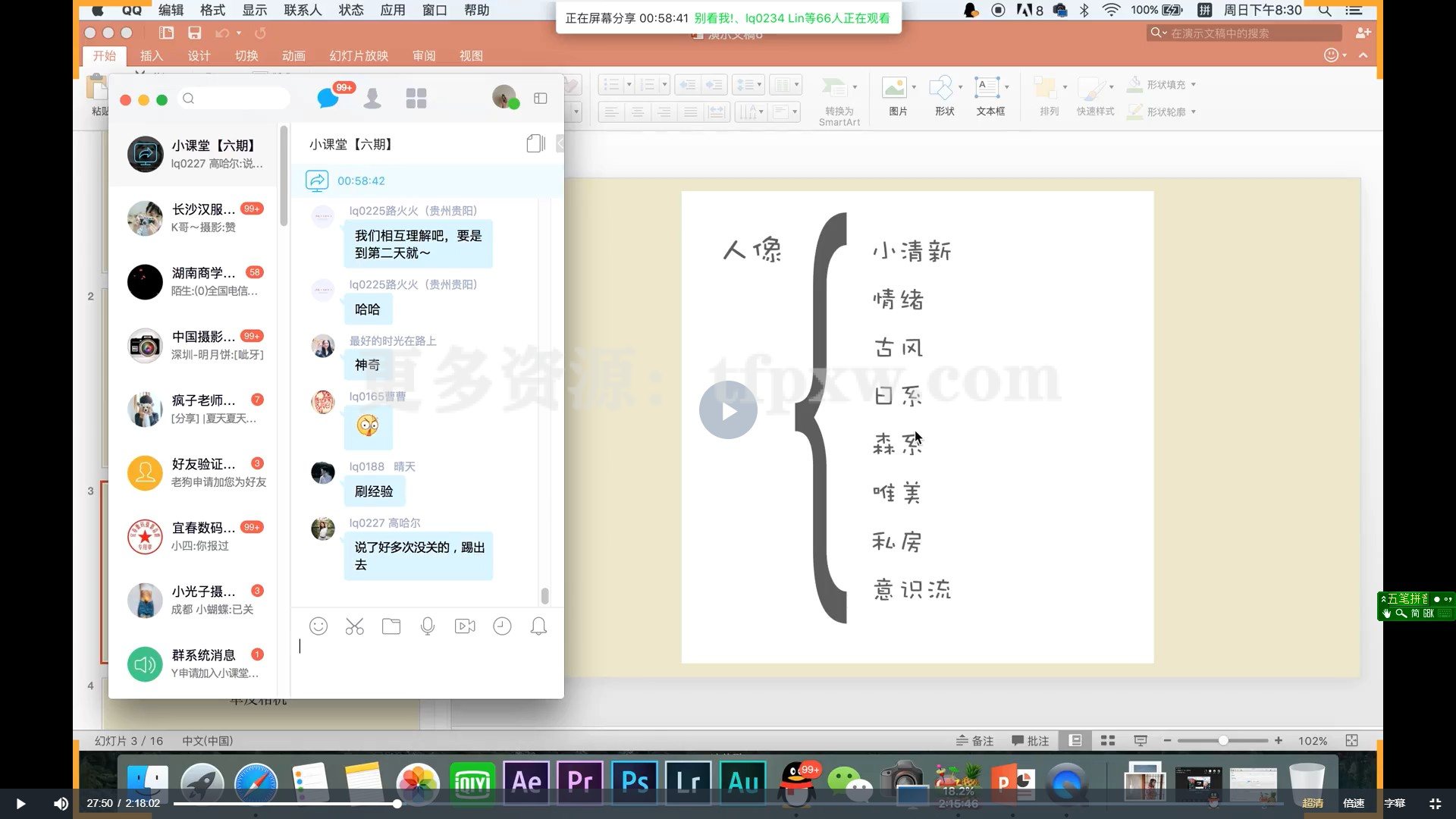This screenshot has width=1456, height=819.
Task: Toggle subtitles (字幕) in video player
Action: tap(1395, 804)
